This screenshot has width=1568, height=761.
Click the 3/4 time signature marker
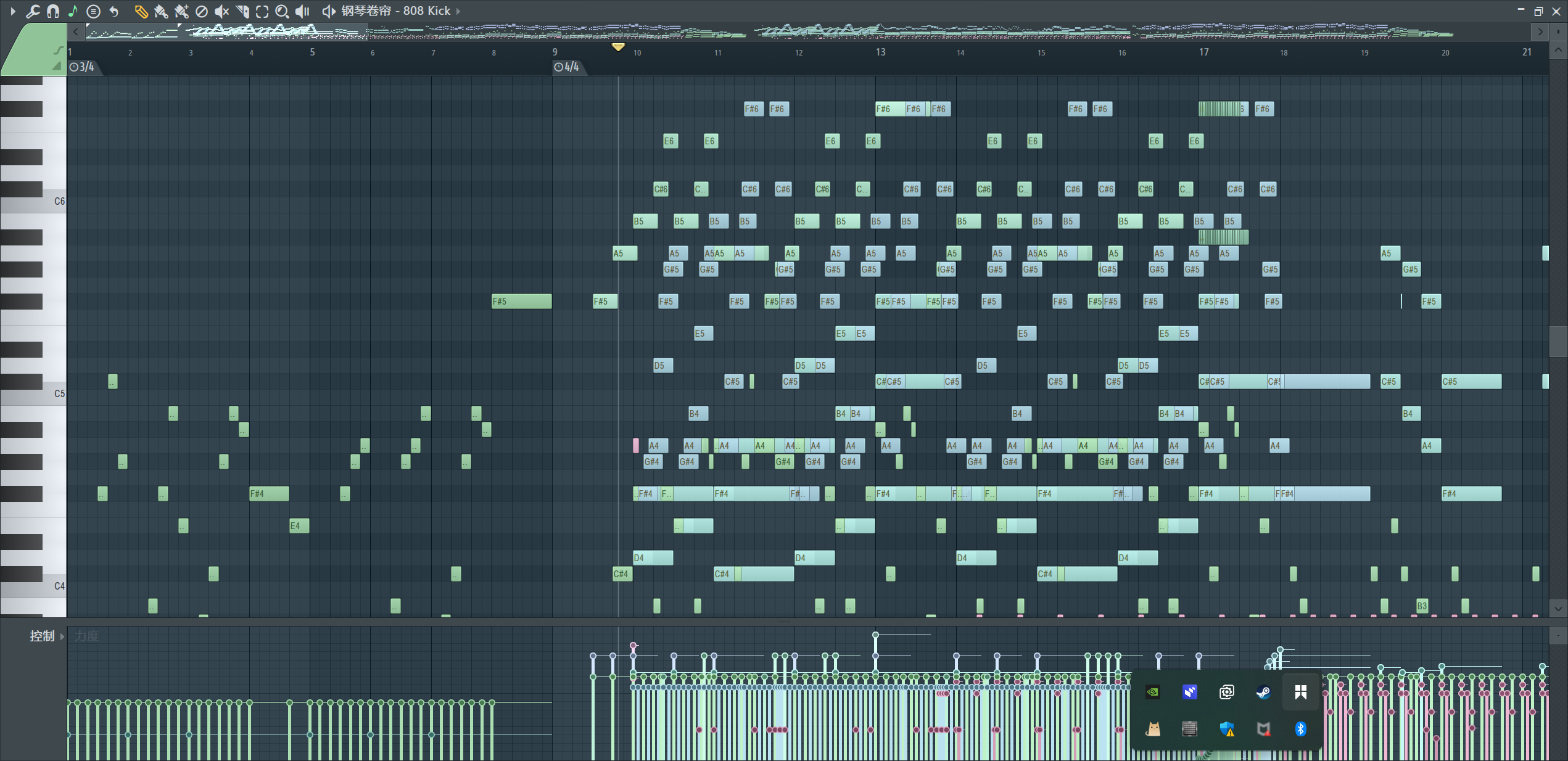82,67
